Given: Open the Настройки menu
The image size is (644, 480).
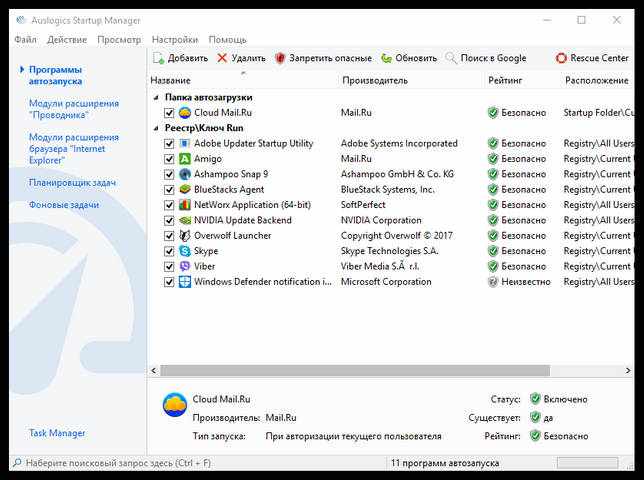Looking at the screenshot, I should tap(175, 40).
